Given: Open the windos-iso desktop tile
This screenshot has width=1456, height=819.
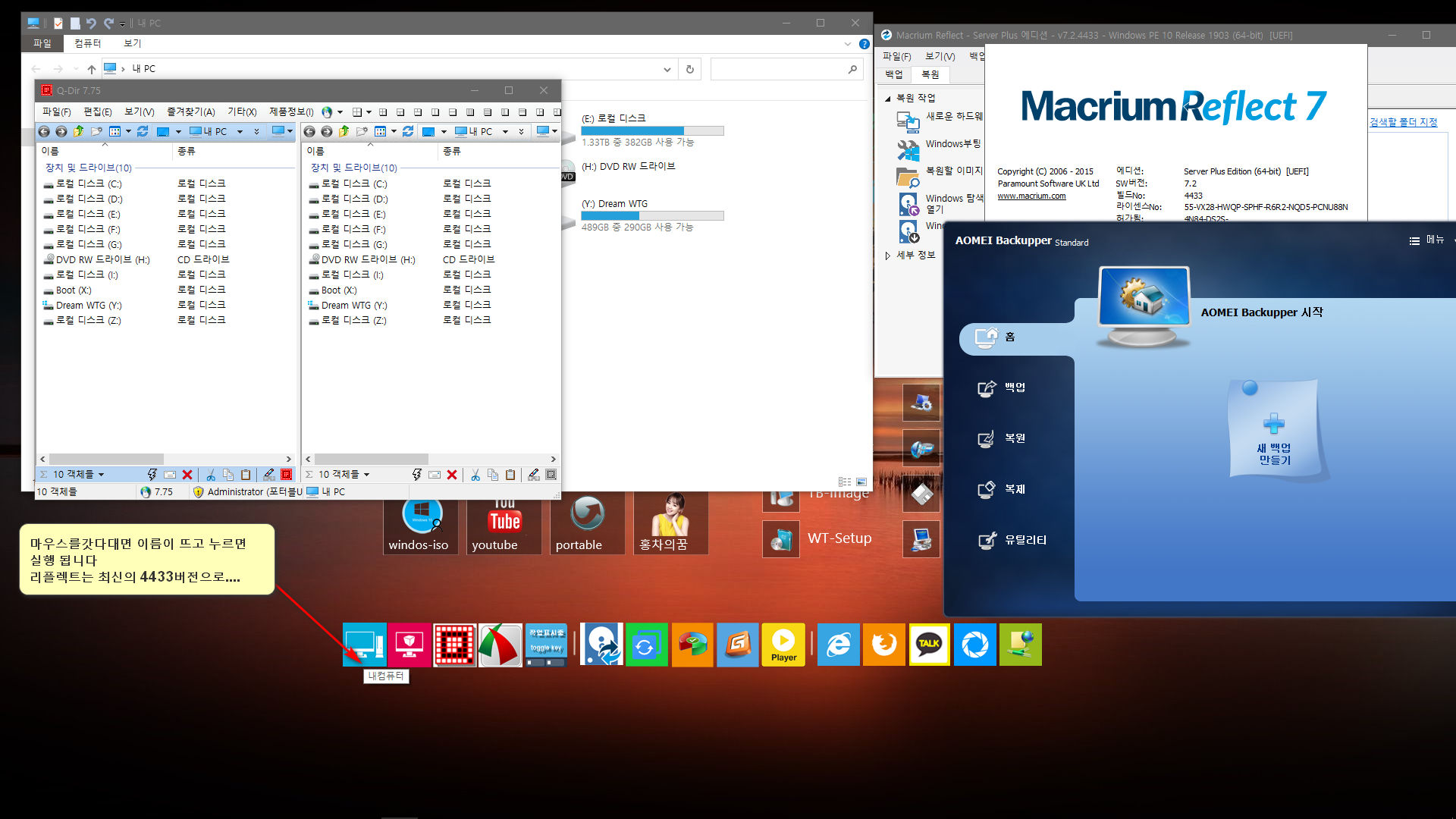Looking at the screenshot, I should pyautogui.click(x=421, y=523).
